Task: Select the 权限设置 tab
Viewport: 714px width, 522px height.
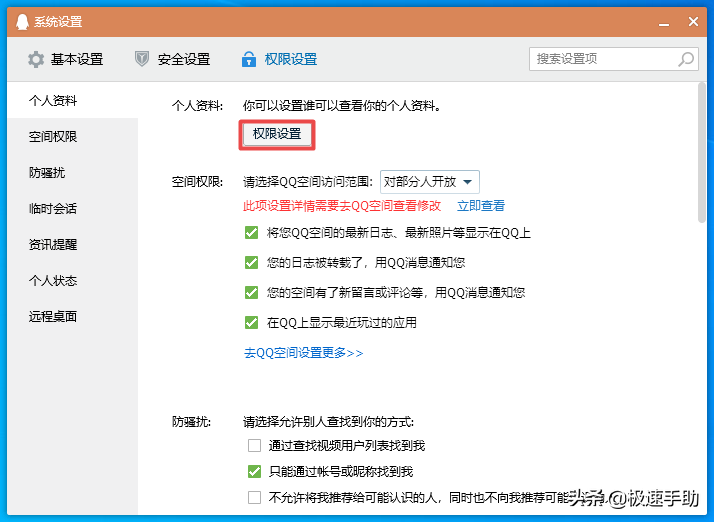Action: (x=279, y=59)
